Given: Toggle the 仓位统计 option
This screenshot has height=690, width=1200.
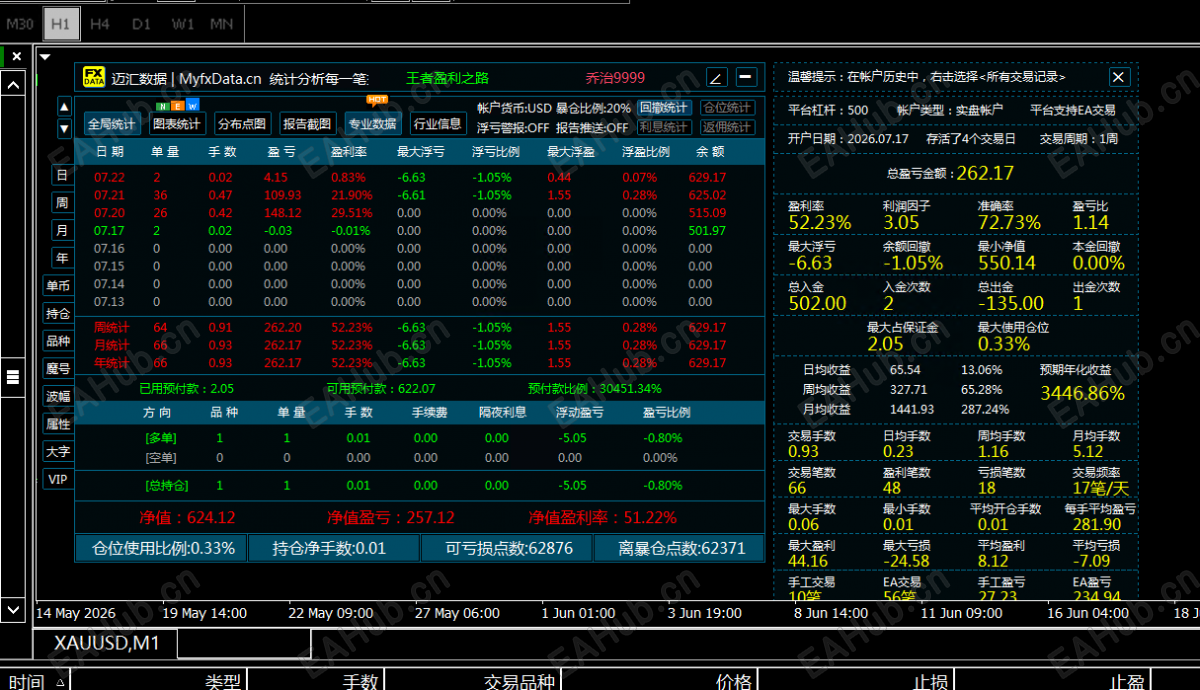Looking at the screenshot, I should pyautogui.click(x=727, y=108).
